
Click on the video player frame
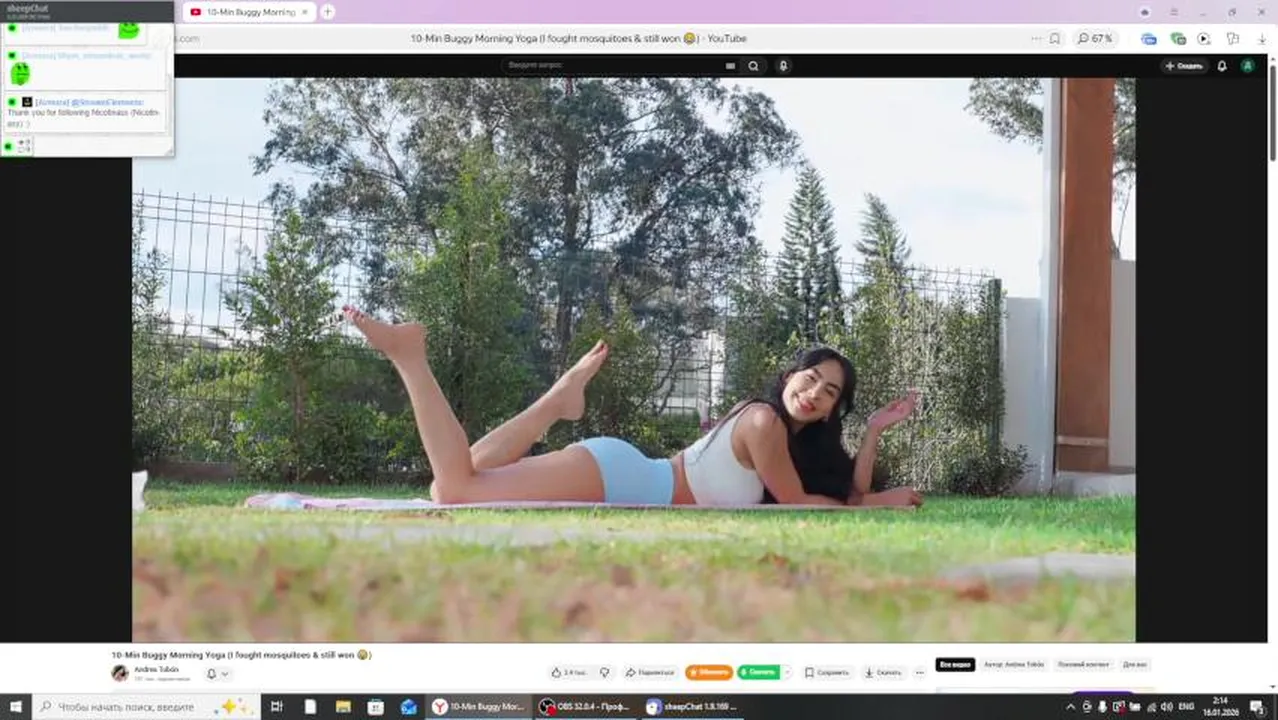(x=633, y=360)
